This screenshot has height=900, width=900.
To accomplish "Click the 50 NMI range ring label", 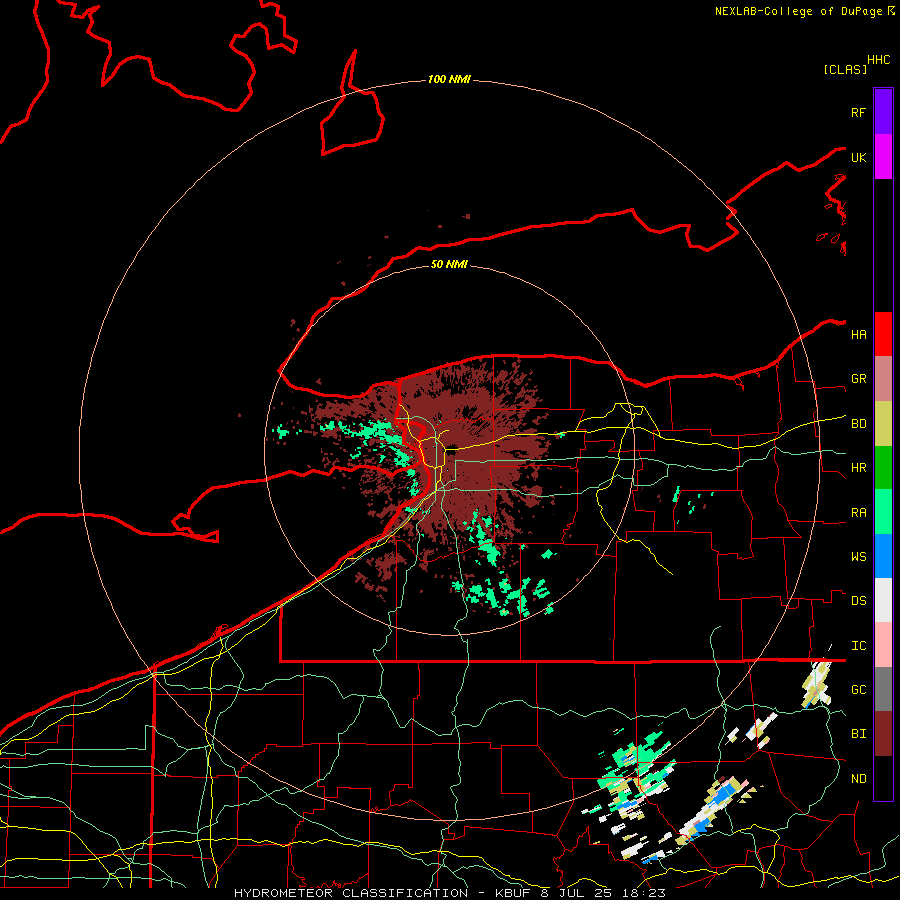I will tap(449, 264).
